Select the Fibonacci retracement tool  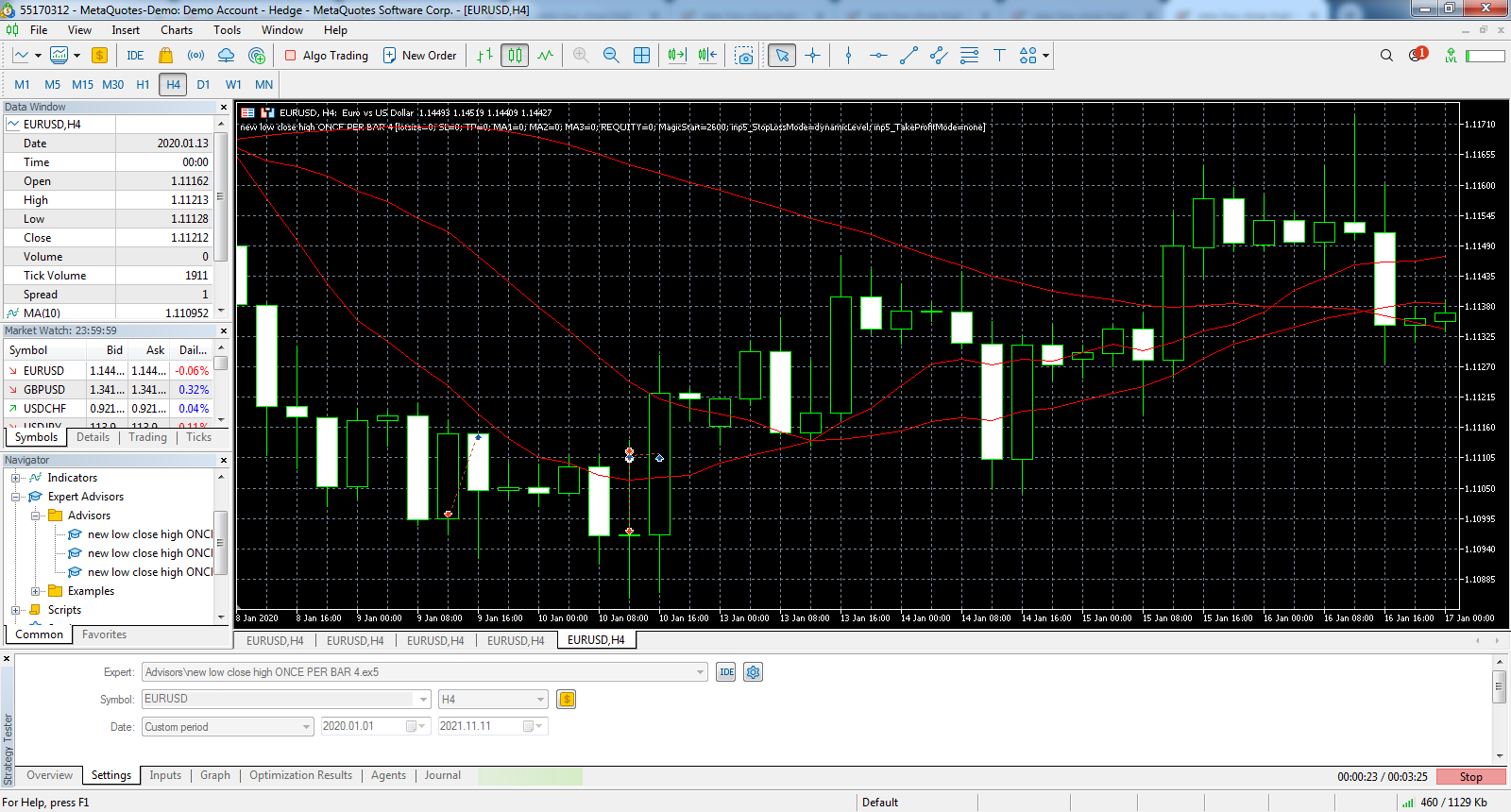tap(969, 56)
